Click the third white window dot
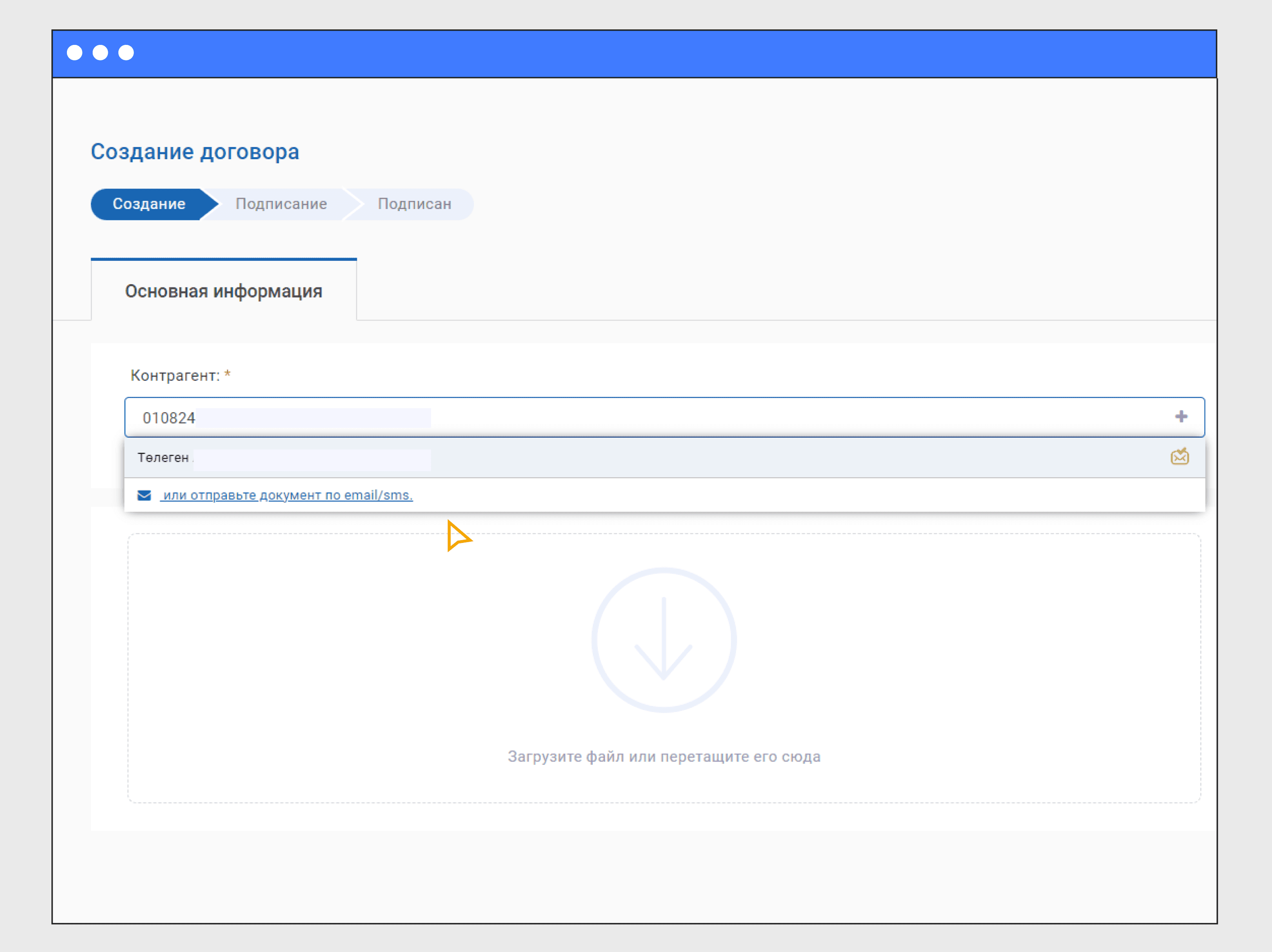Image resolution: width=1272 pixels, height=952 pixels. click(126, 53)
